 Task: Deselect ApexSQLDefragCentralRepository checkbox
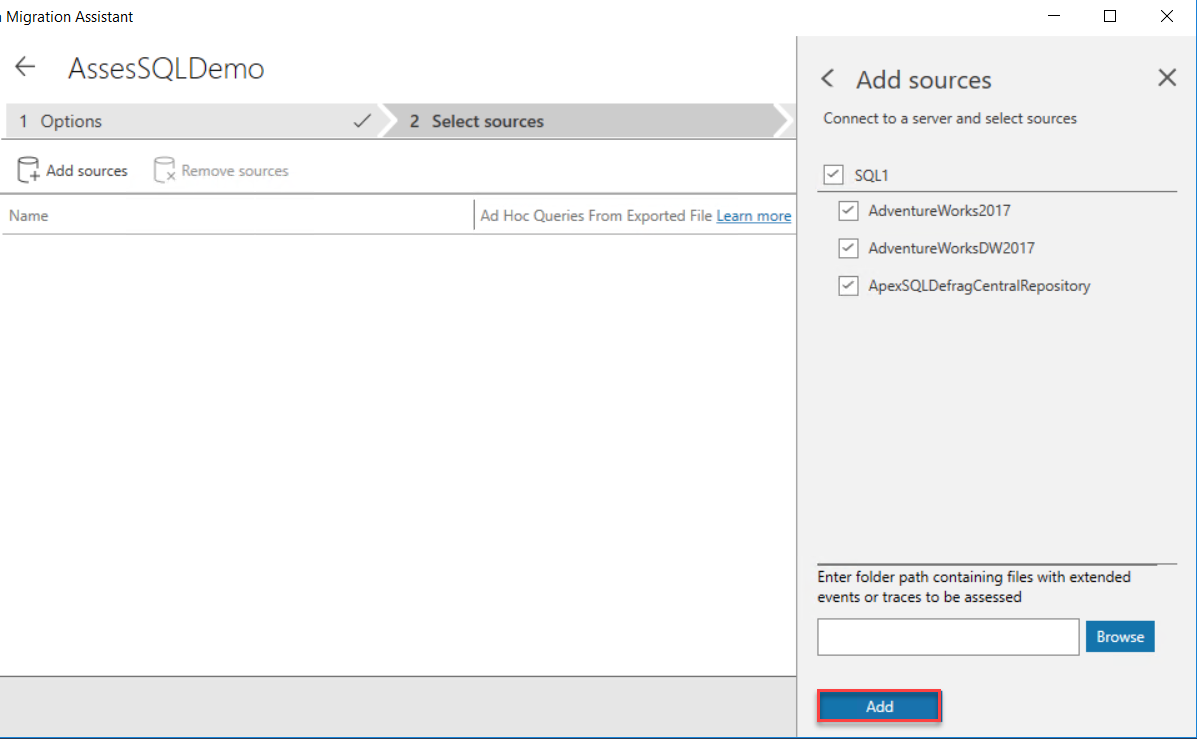[x=848, y=286]
